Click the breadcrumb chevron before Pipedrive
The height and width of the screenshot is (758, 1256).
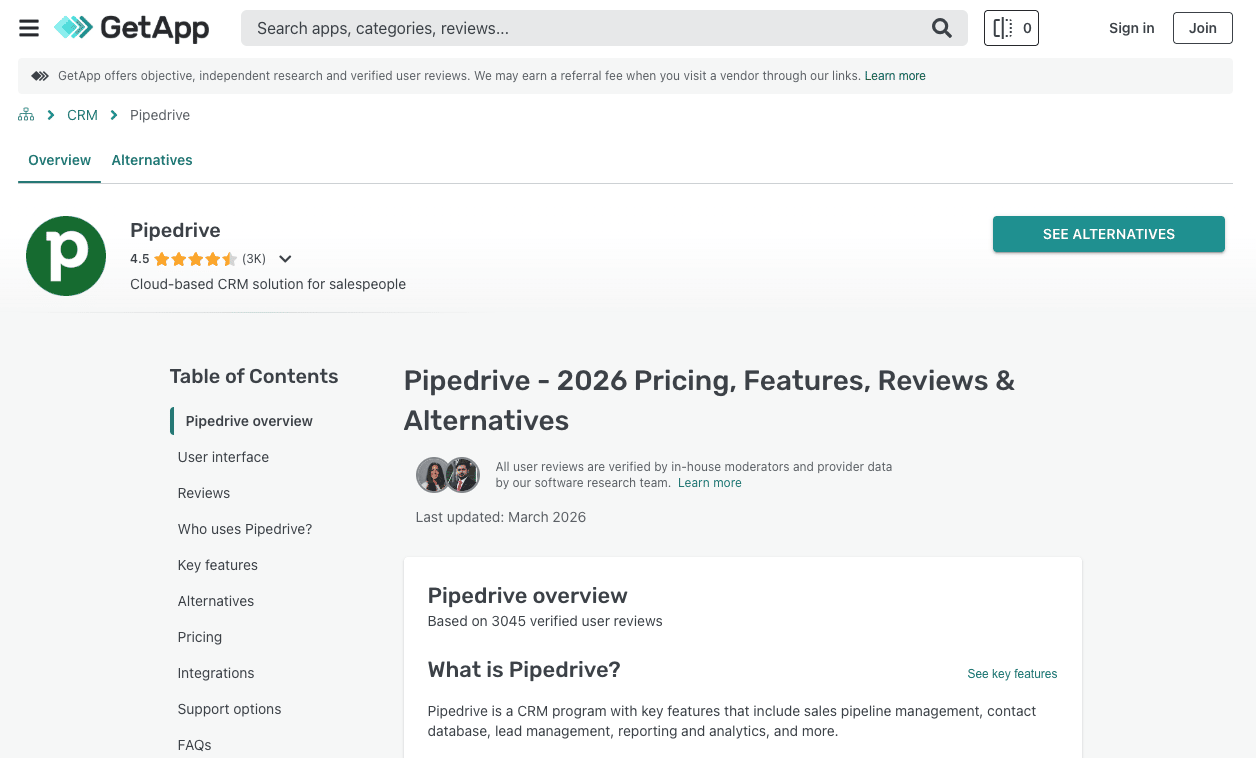coord(114,115)
